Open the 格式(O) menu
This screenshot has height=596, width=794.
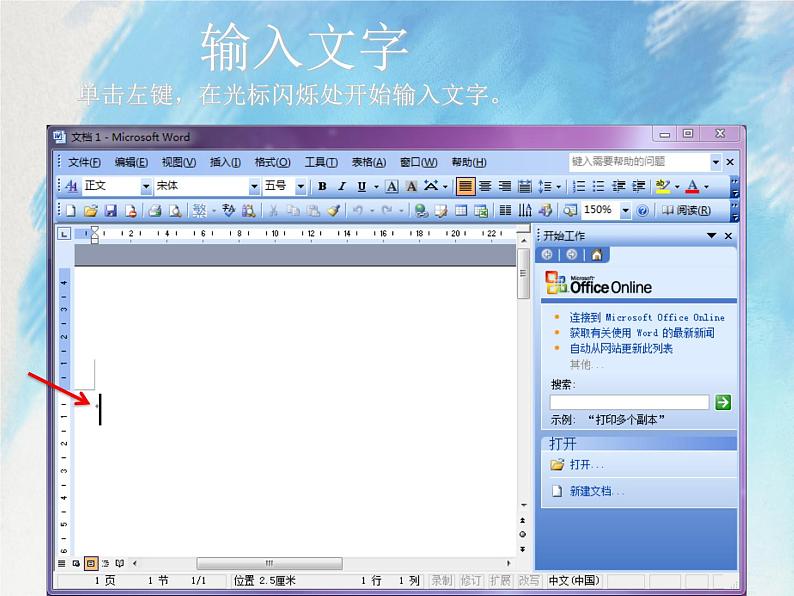pos(272,163)
